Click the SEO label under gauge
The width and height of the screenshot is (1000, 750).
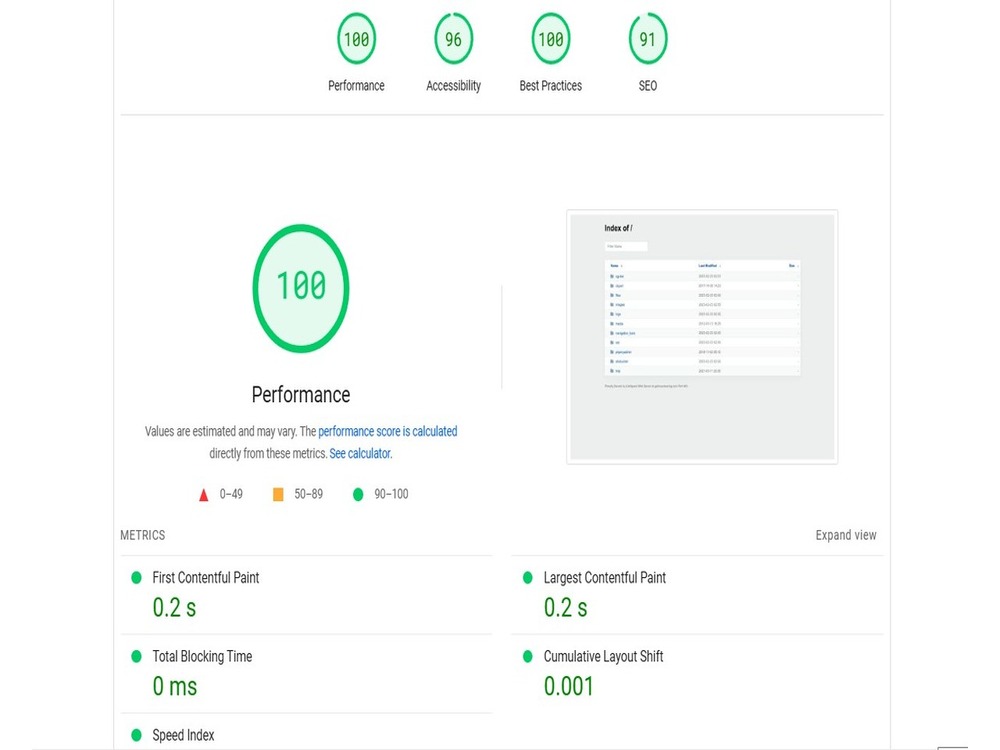(x=648, y=85)
